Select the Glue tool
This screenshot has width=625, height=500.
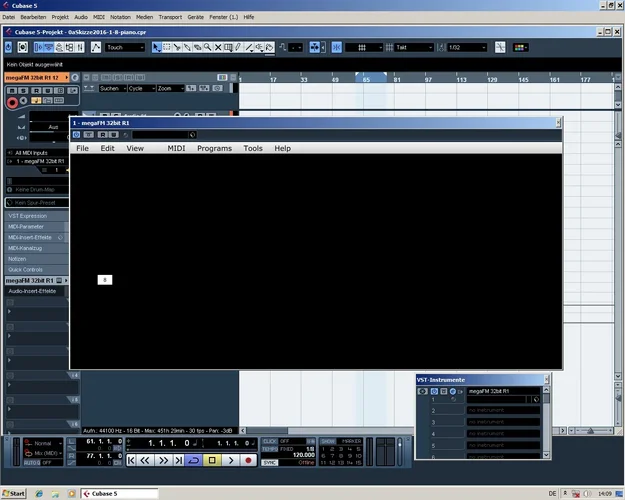187,47
